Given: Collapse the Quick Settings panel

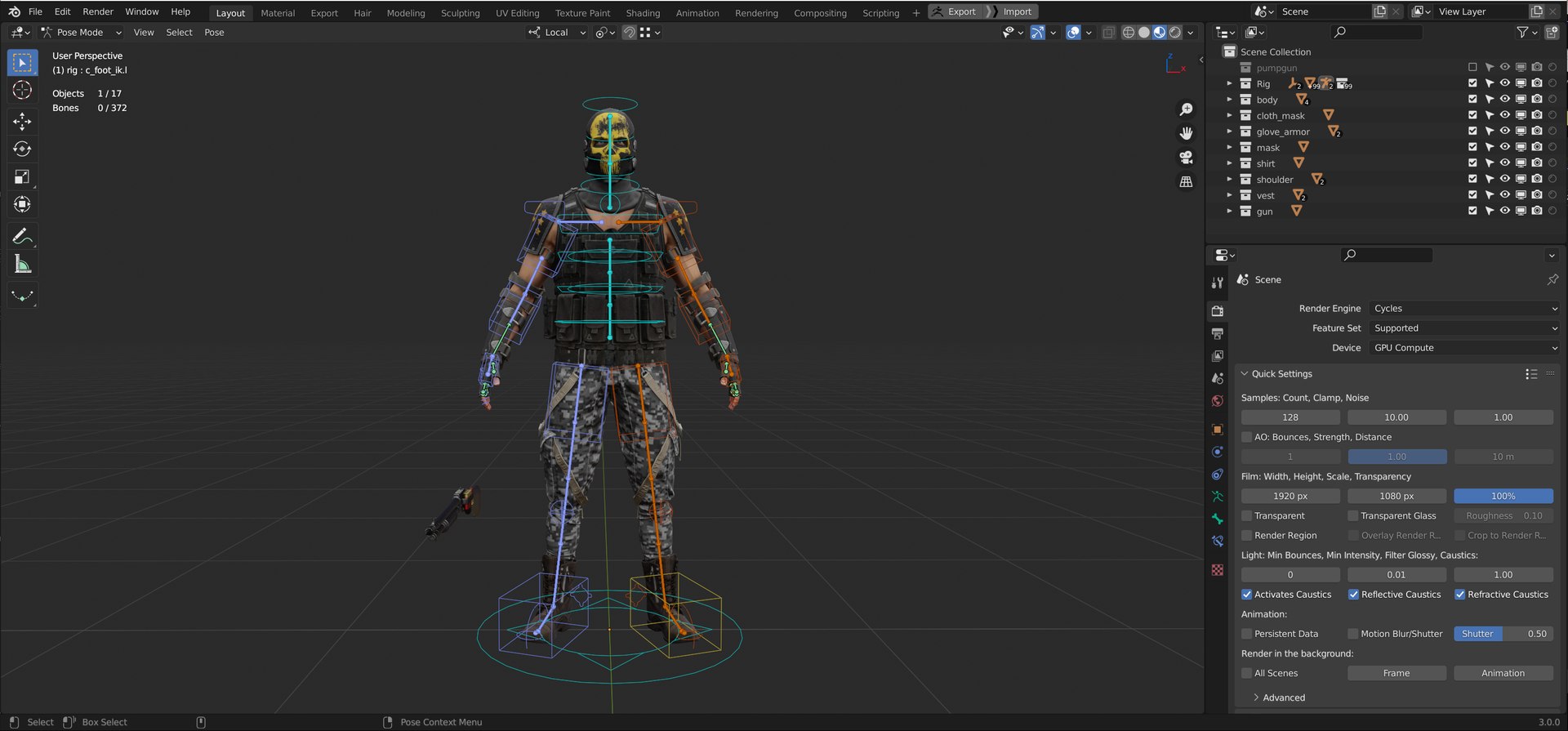Looking at the screenshot, I should coord(1245,374).
